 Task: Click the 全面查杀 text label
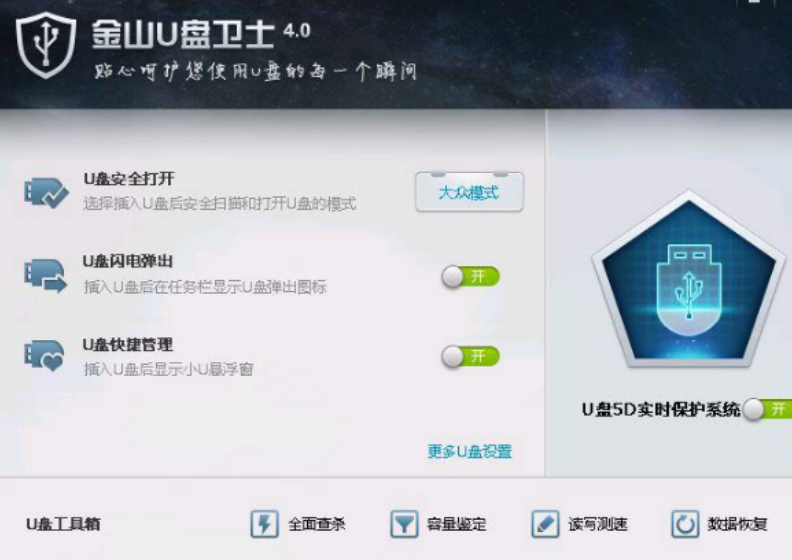point(317,524)
